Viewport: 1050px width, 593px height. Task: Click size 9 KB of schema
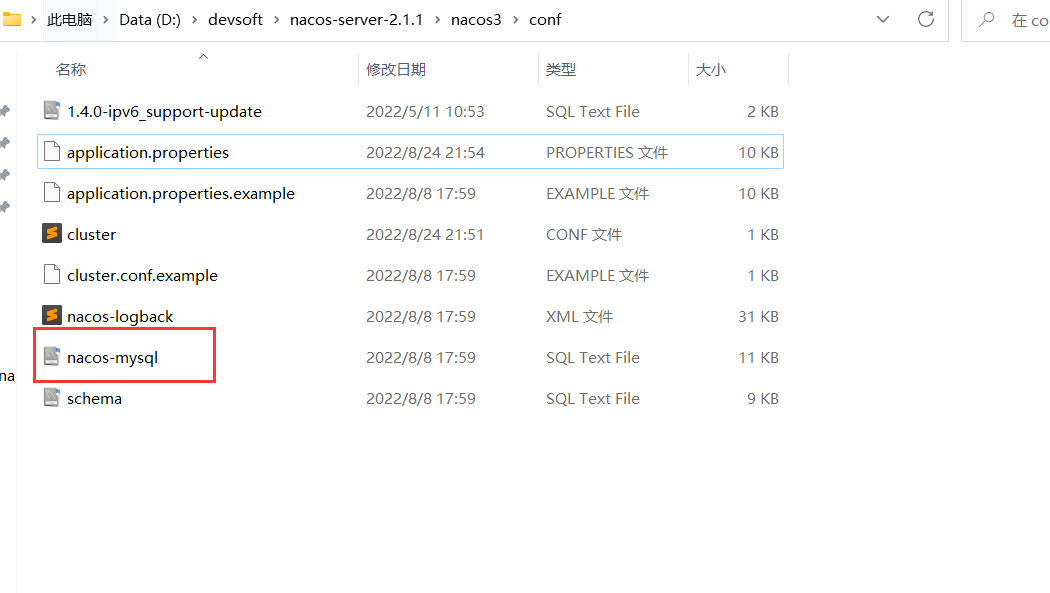(763, 398)
